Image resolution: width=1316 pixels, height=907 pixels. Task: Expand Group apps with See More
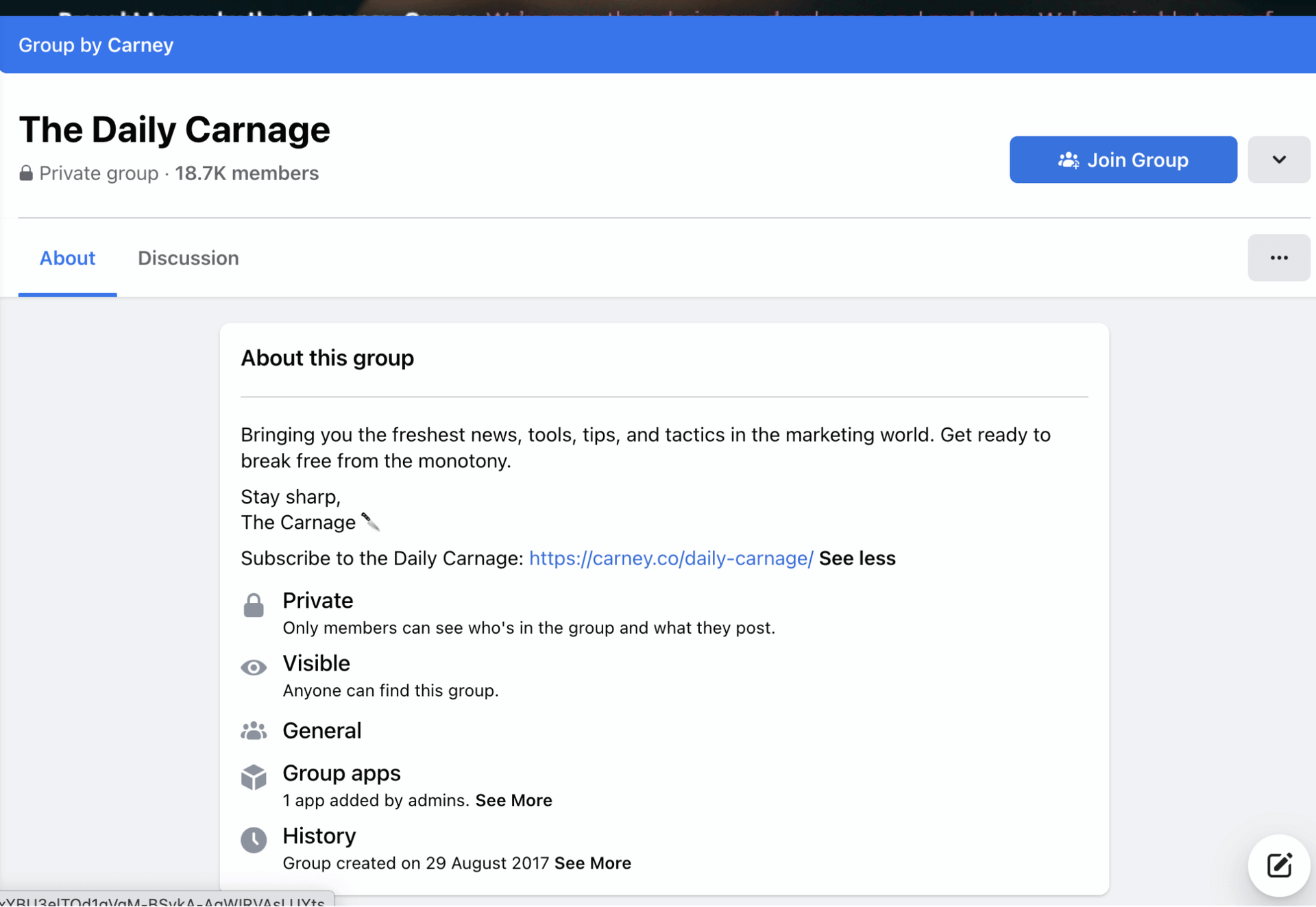click(513, 800)
